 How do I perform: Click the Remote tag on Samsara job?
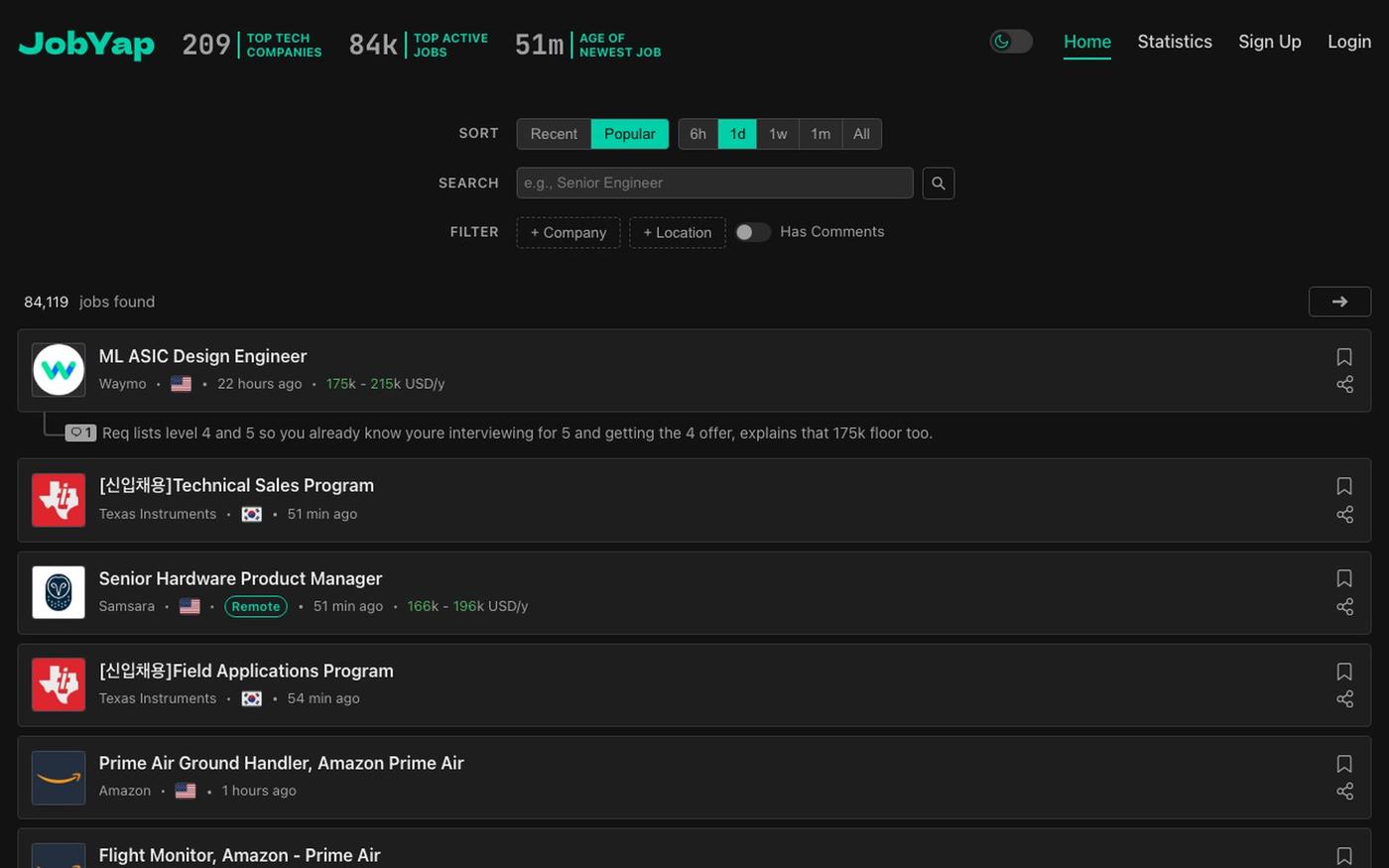pyautogui.click(x=256, y=606)
